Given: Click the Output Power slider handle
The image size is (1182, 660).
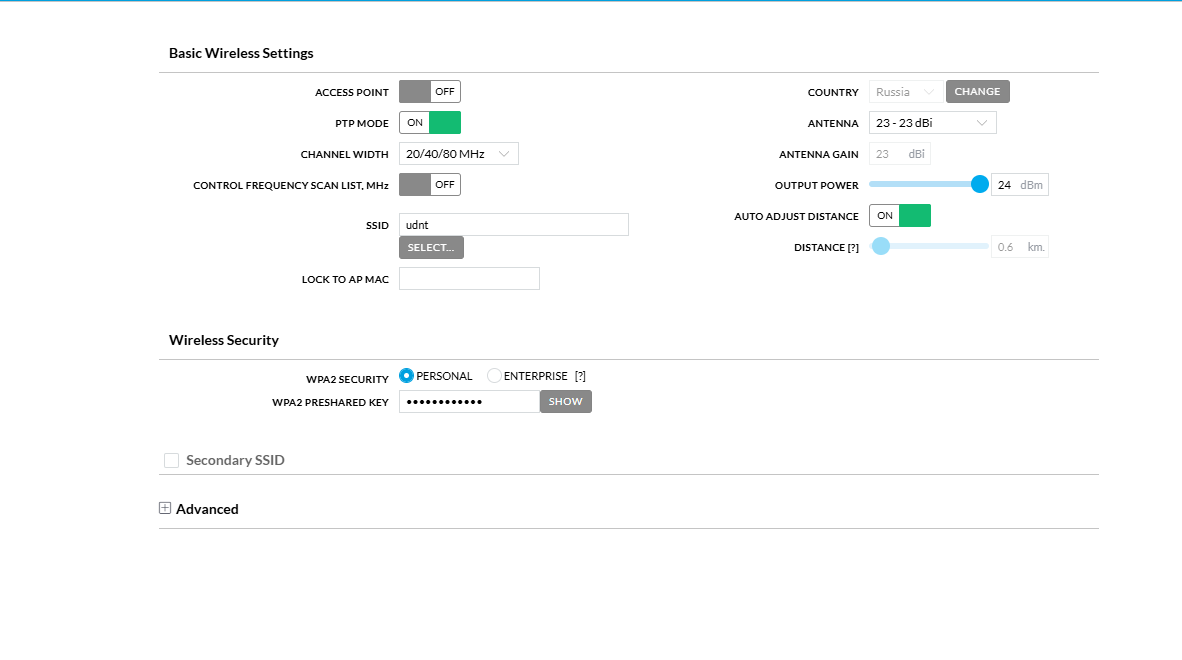Looking at the screenshot, I should (x=979, y=185).
